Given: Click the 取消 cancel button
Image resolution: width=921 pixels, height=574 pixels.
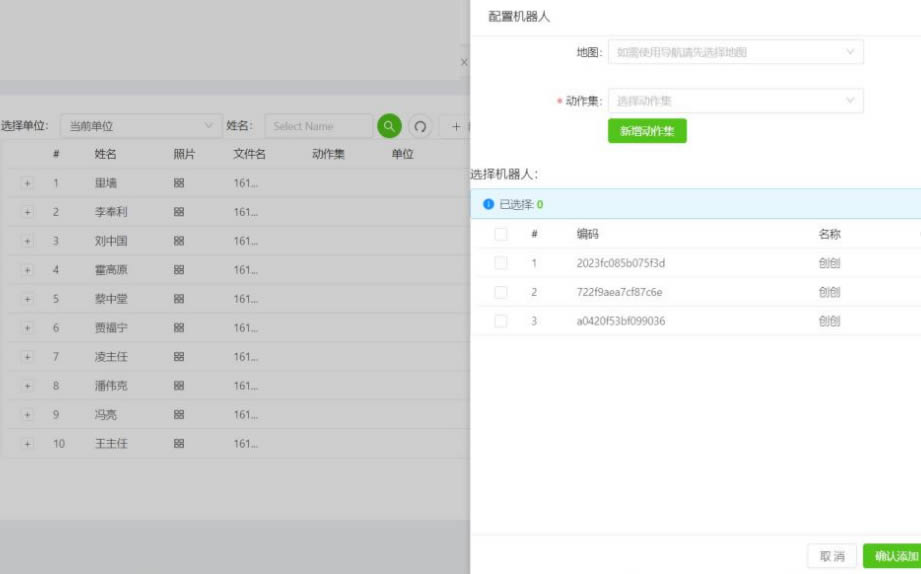Looking at the screenshot, I should click(832, 556).
